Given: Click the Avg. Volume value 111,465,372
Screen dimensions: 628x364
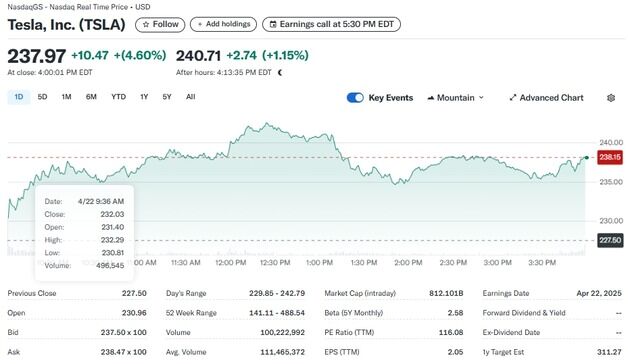Looking at the screenshot, I should [x=282, y=352].
